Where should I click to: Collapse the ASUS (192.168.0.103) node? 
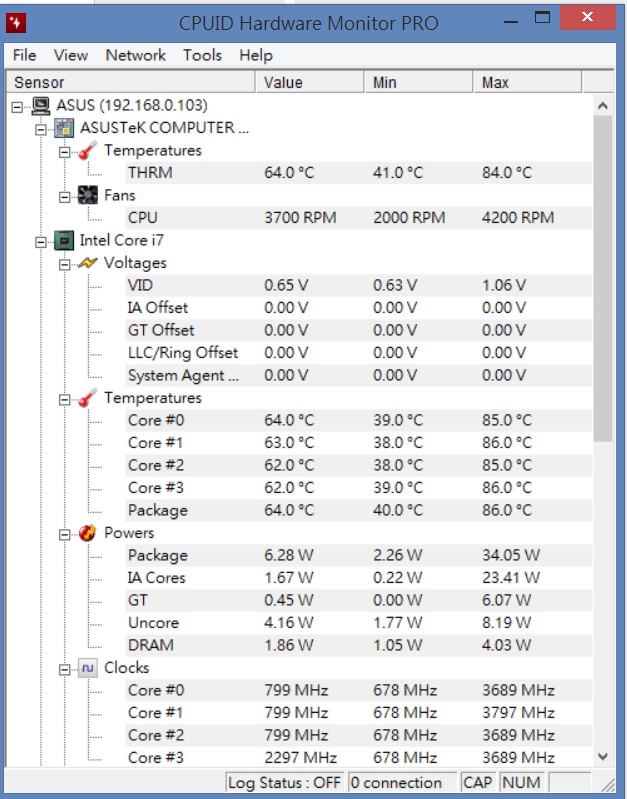[x=17, y=107]
